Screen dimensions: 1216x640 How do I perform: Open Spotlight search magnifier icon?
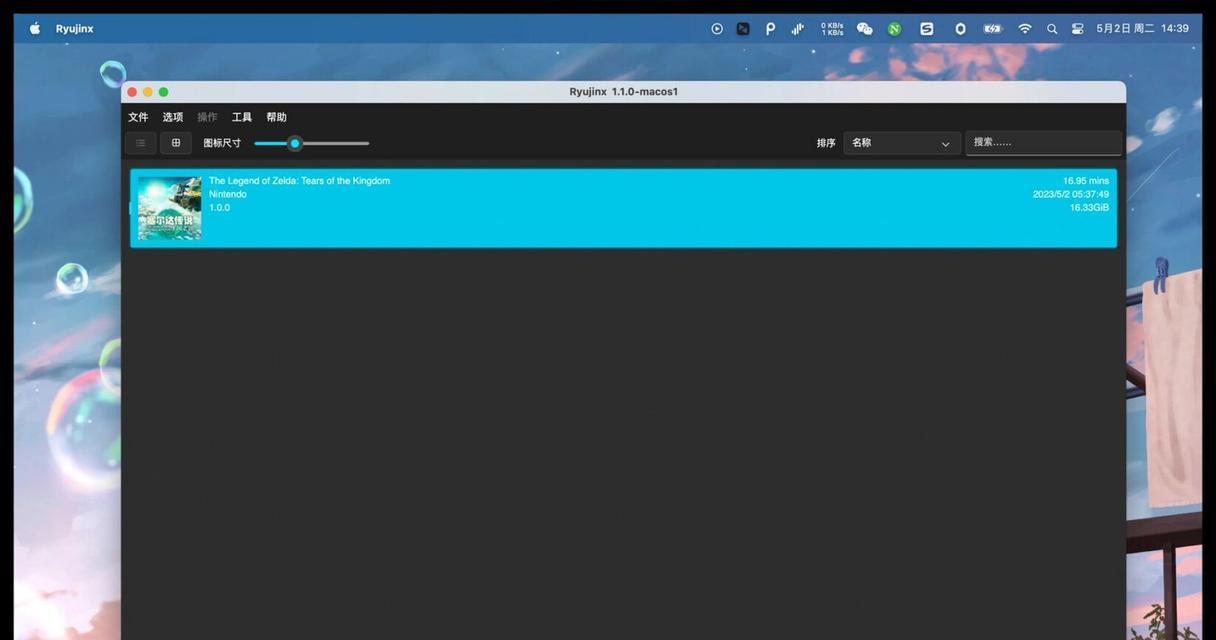[1052, 29]
